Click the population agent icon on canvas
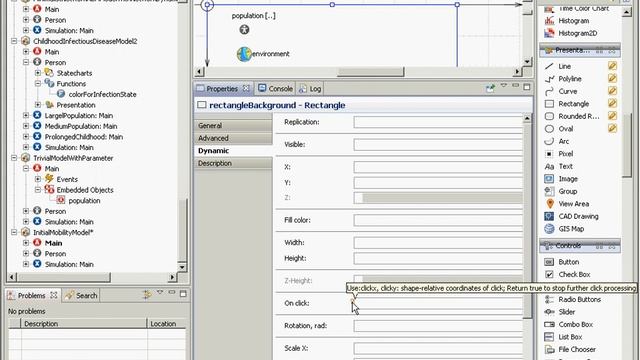The height and width of the screenshot is (360, 640). tap(244, 29)
